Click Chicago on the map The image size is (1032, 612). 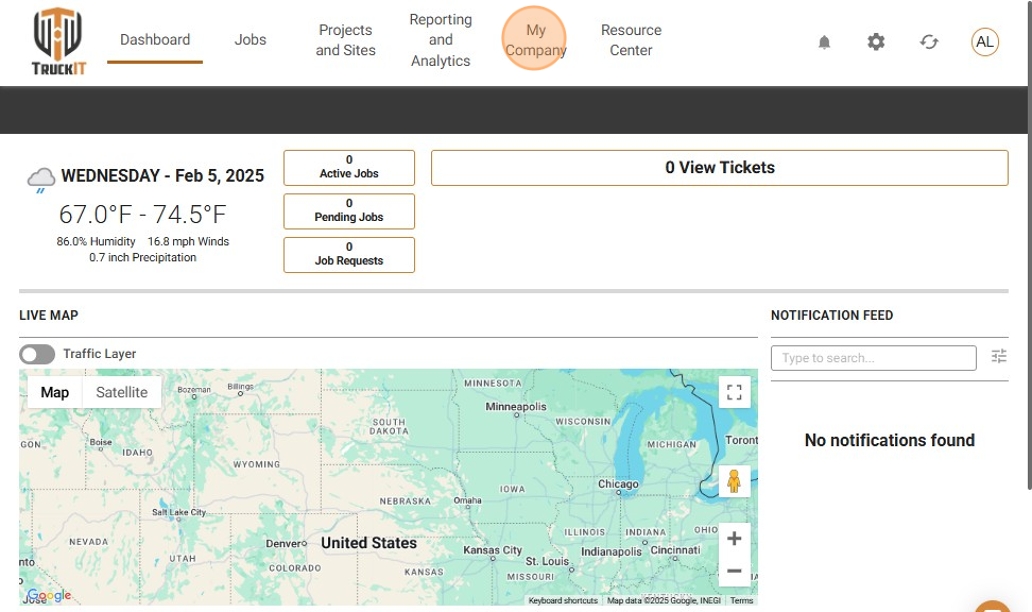coord(618,484)
